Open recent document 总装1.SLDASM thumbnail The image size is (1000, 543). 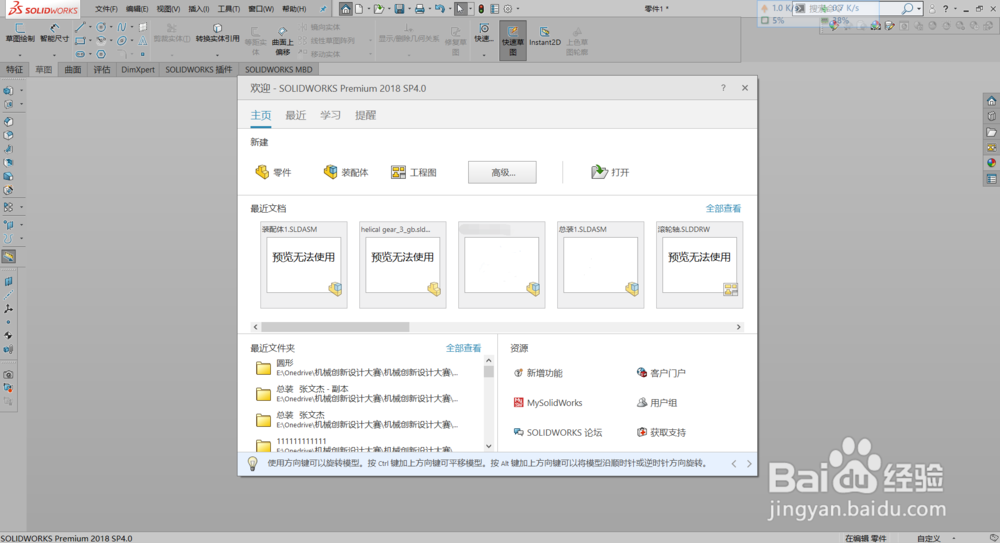click(x=600, y=265)
